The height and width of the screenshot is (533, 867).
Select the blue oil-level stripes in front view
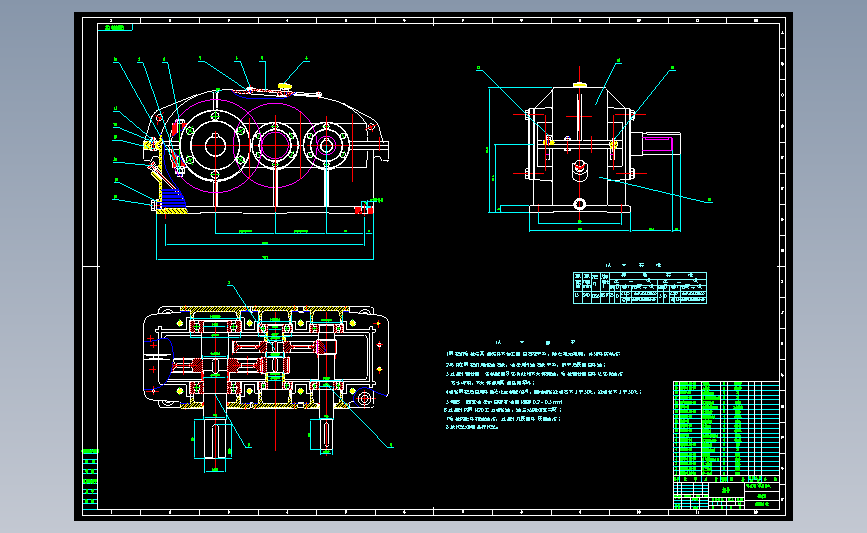pyautogui.click(x=173, y=198)
